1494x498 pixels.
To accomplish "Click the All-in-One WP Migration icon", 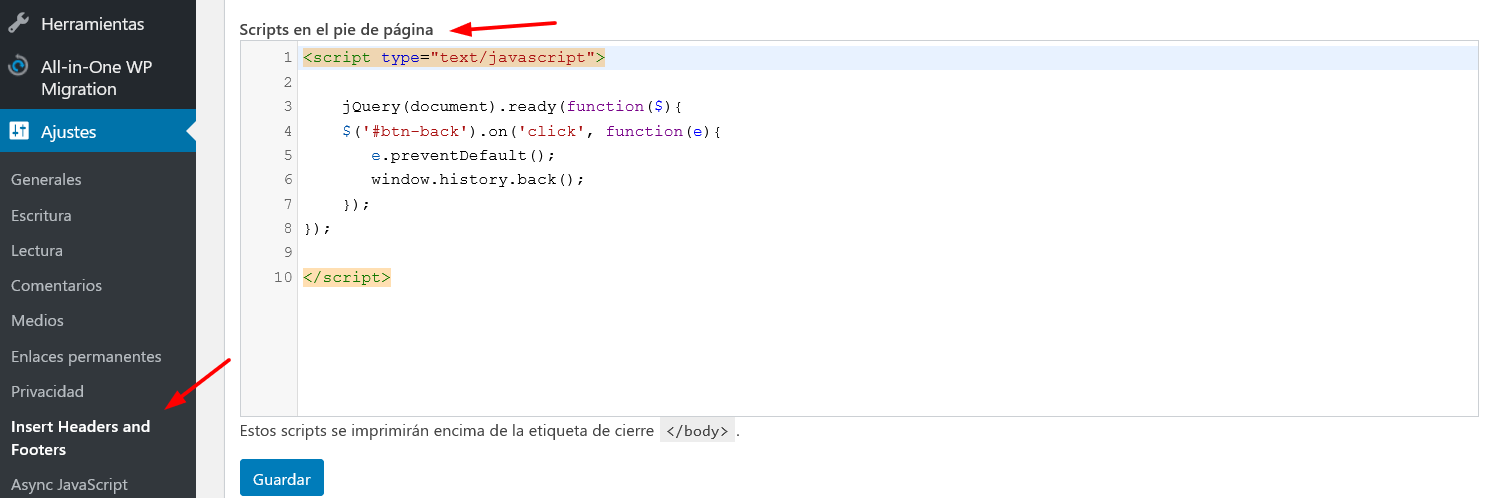I will coord(18,67).
